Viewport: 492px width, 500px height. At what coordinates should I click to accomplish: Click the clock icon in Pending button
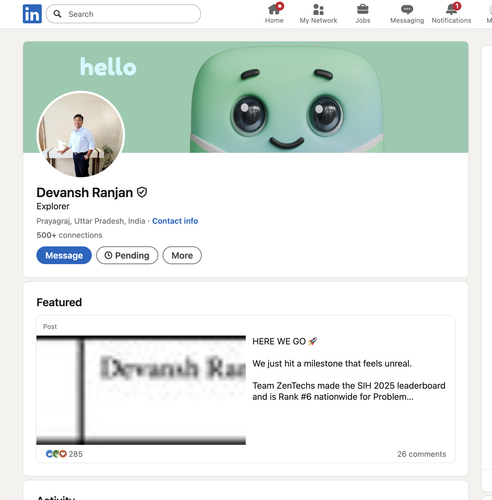click(108, 255)
